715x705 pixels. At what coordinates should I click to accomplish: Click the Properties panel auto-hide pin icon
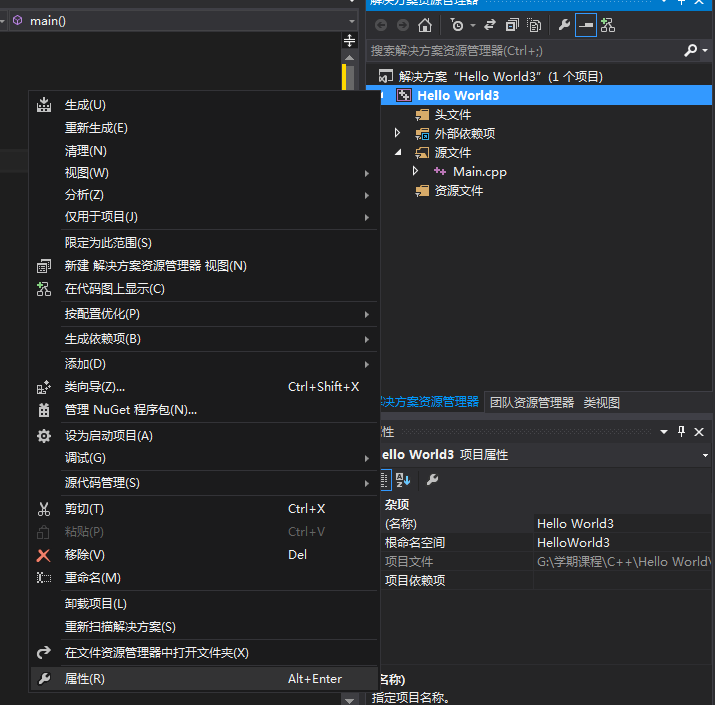[x=681, y=431]
